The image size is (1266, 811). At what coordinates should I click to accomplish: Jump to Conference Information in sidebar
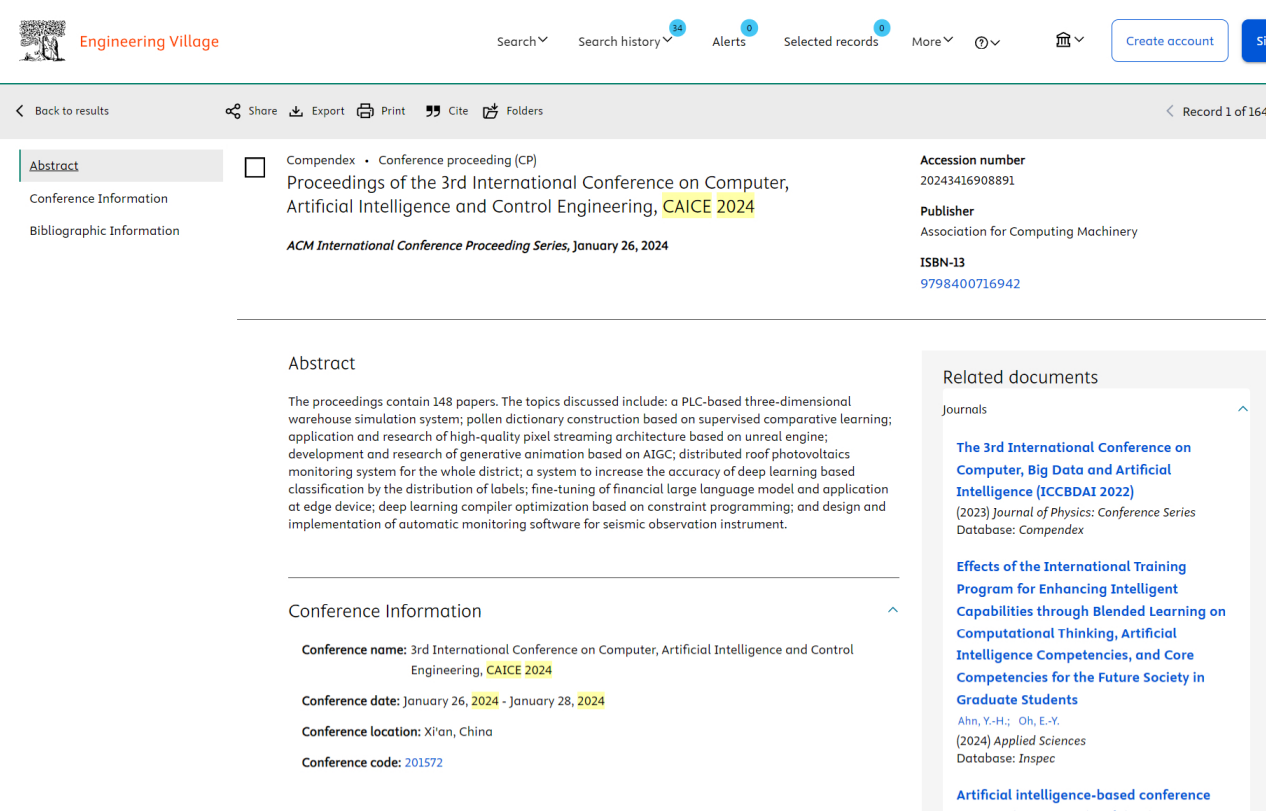pyautogui.click(x=99, y=198)
